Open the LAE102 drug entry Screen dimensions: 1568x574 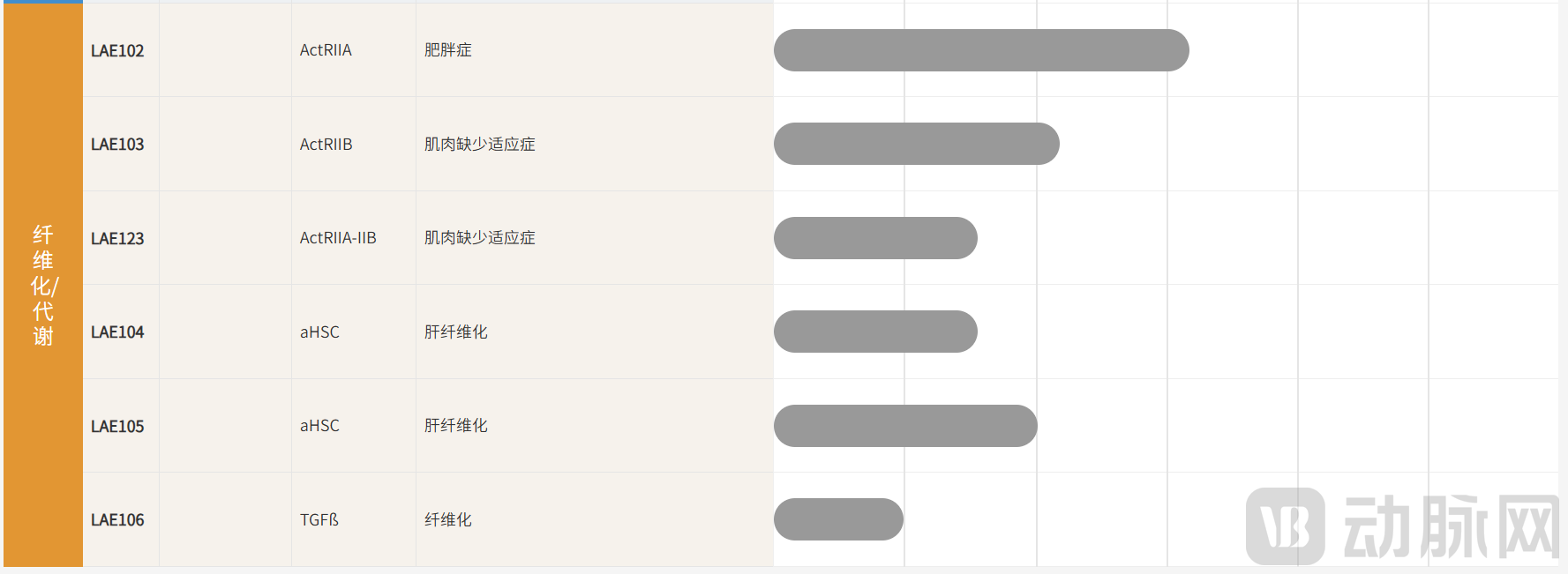117,51
